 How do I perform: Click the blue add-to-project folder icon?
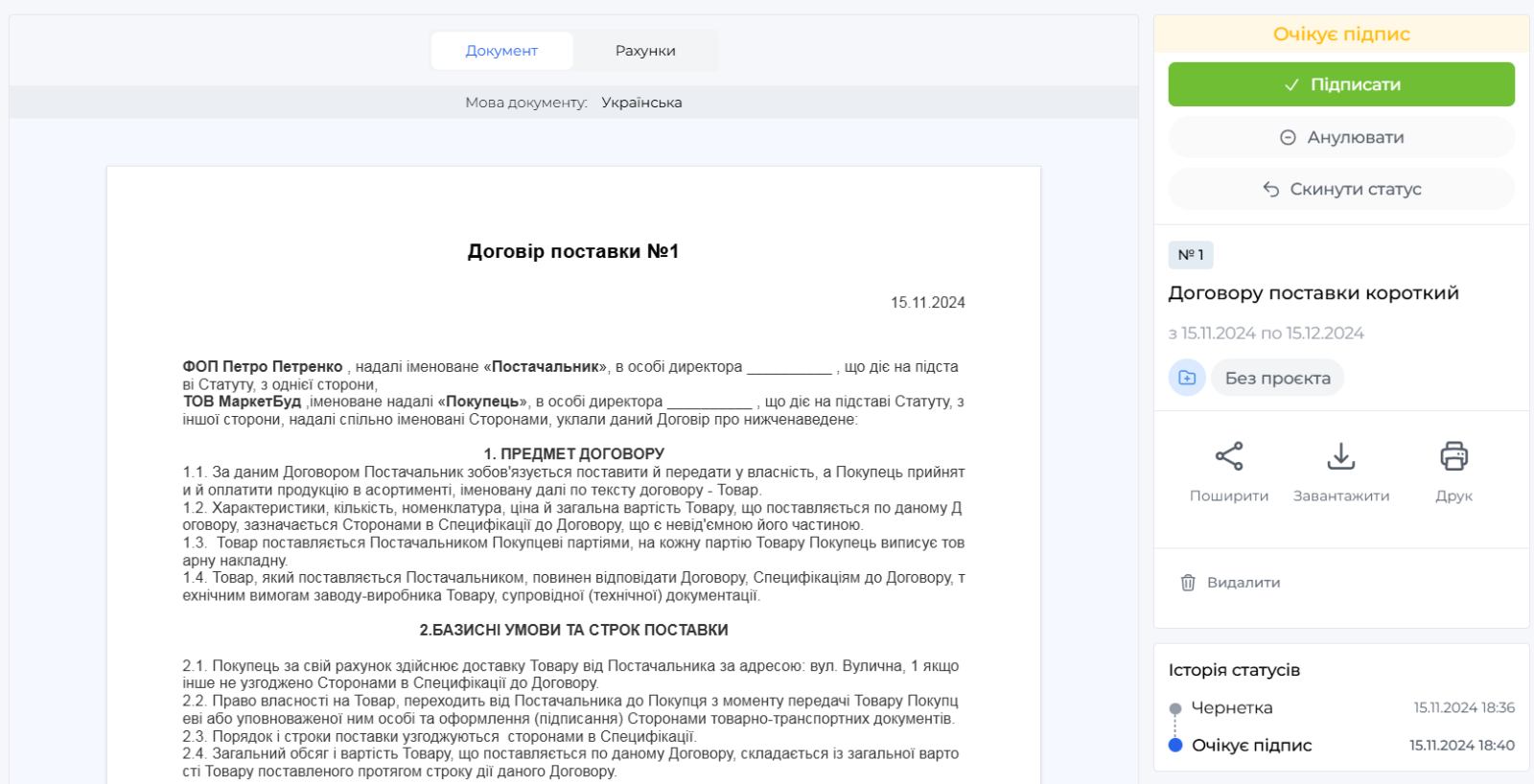coord(1187,378)
